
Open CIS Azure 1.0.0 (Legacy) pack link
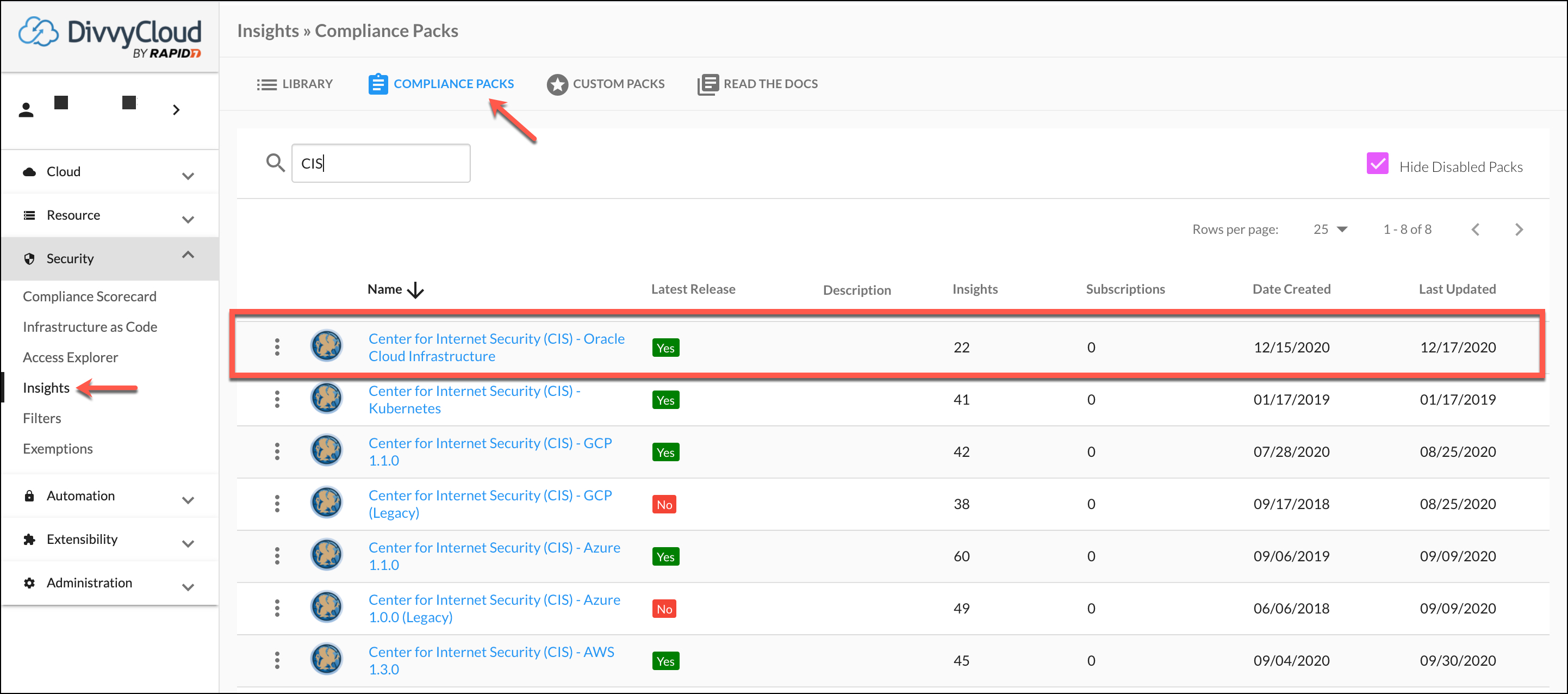tap(494, 609)
